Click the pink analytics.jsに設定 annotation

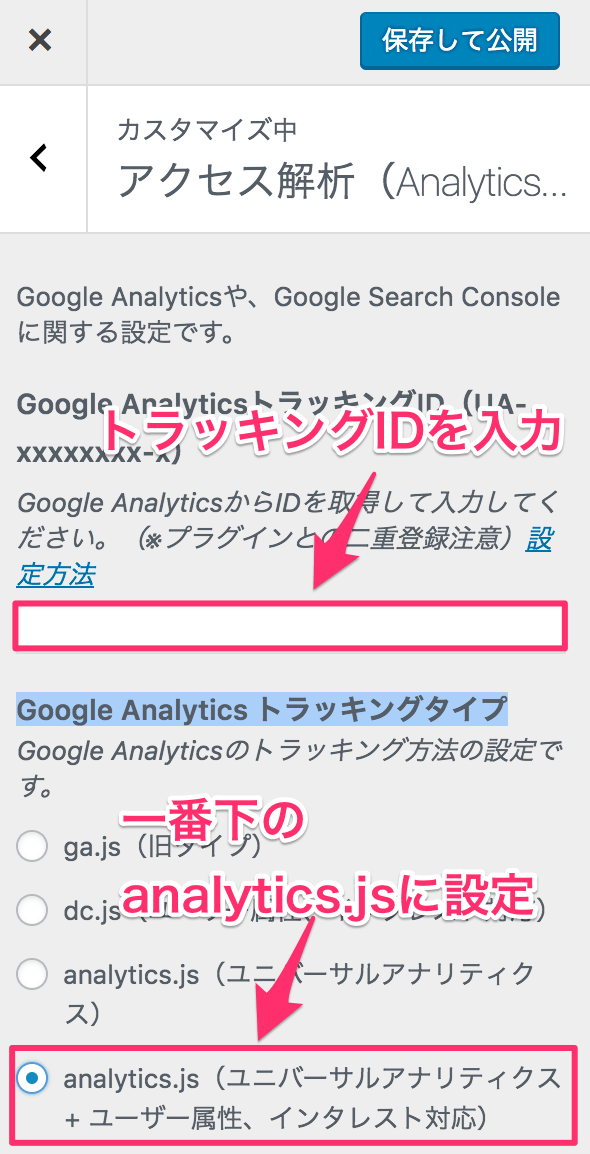pos(325,896)
